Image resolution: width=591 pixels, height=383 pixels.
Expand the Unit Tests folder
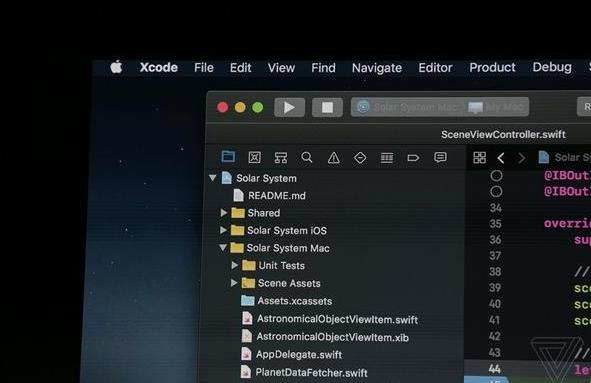(234, 265)
